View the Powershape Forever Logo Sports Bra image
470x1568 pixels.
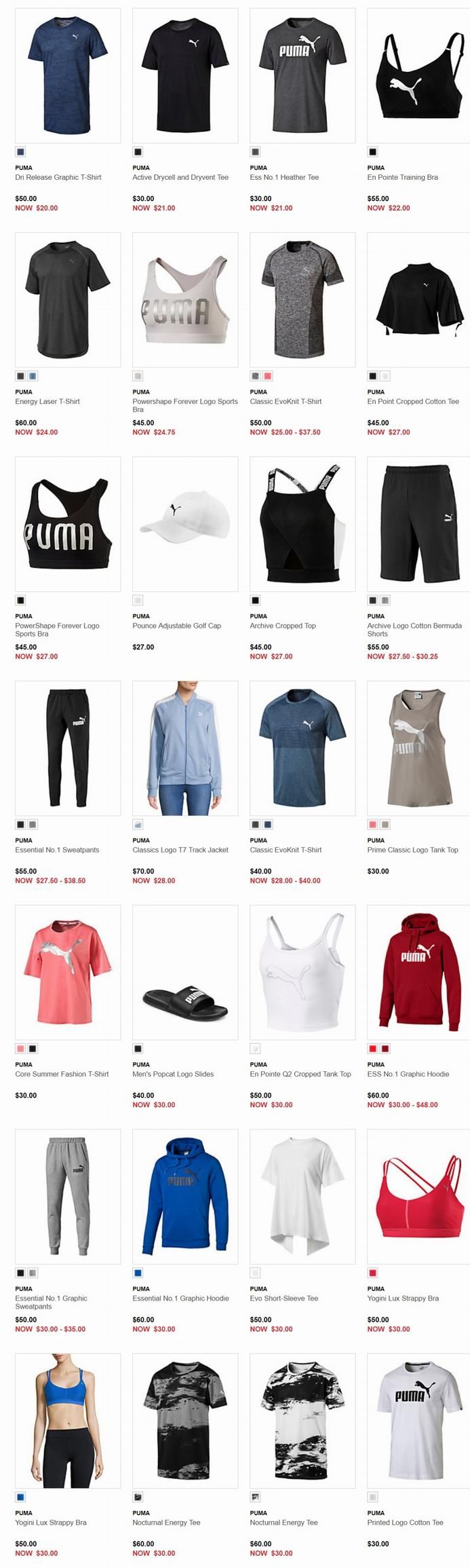pos(185,300)
